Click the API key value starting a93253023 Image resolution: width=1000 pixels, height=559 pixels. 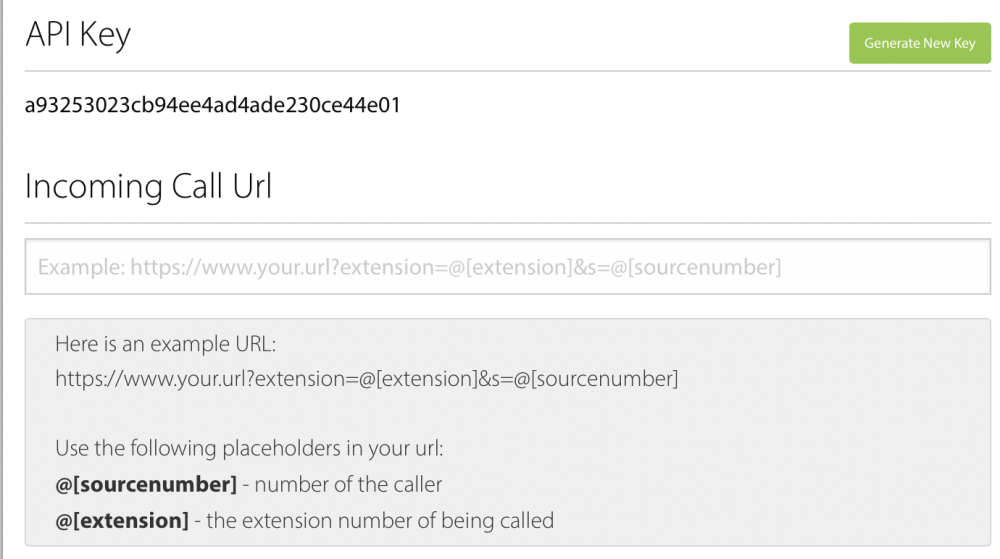point(212,105)
